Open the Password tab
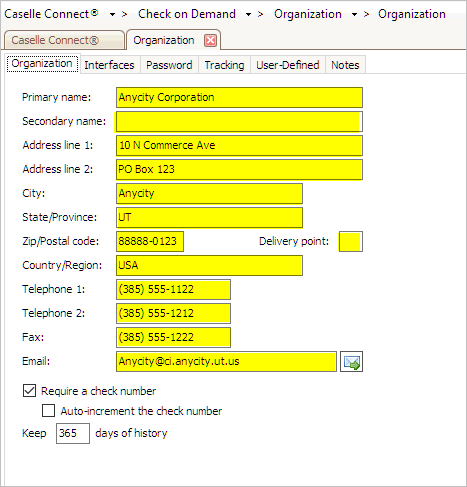 coord(169,65)
